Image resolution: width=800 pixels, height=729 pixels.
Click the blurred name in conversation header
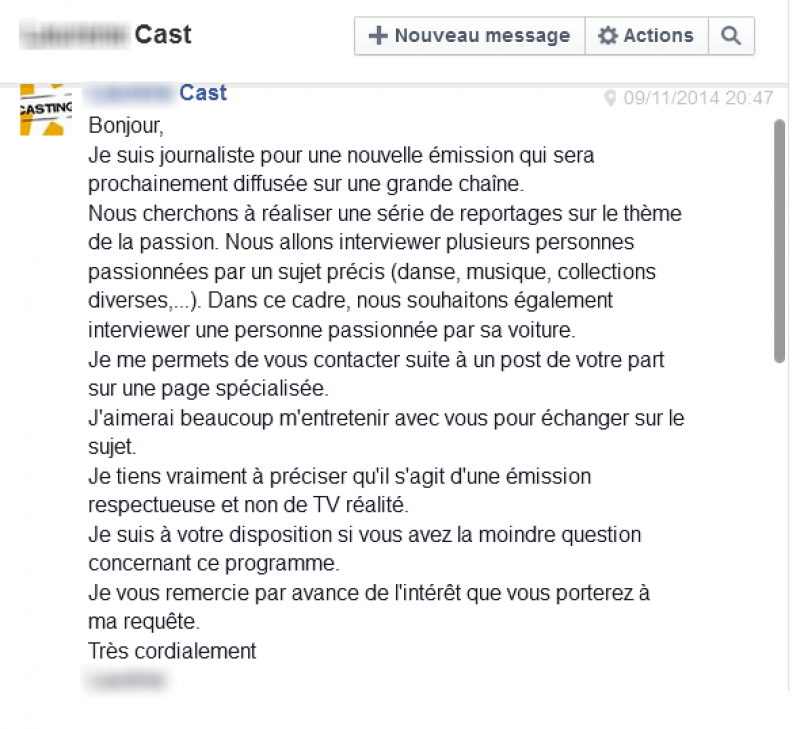74,35
